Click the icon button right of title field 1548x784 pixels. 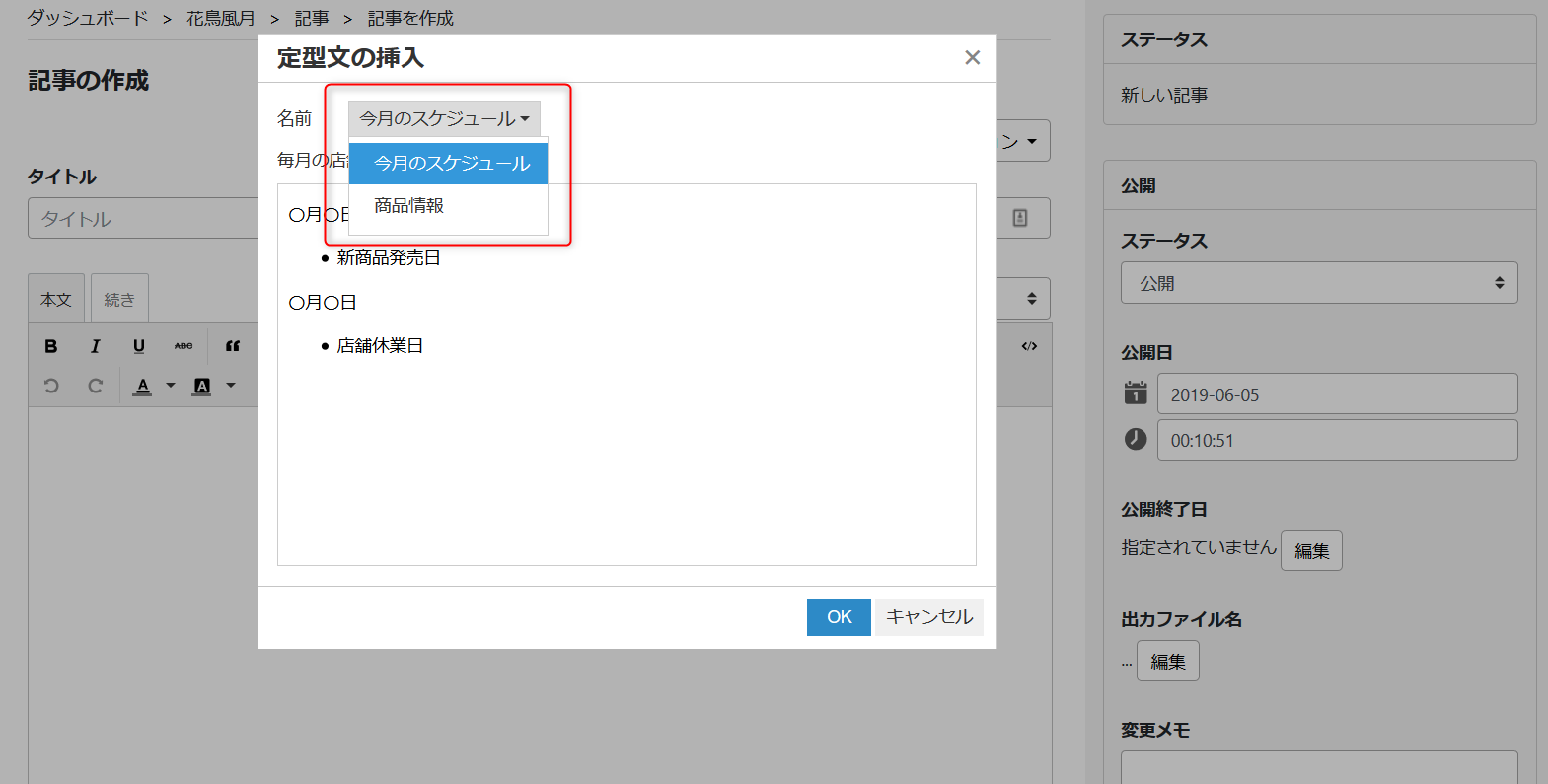(1020, 218)
